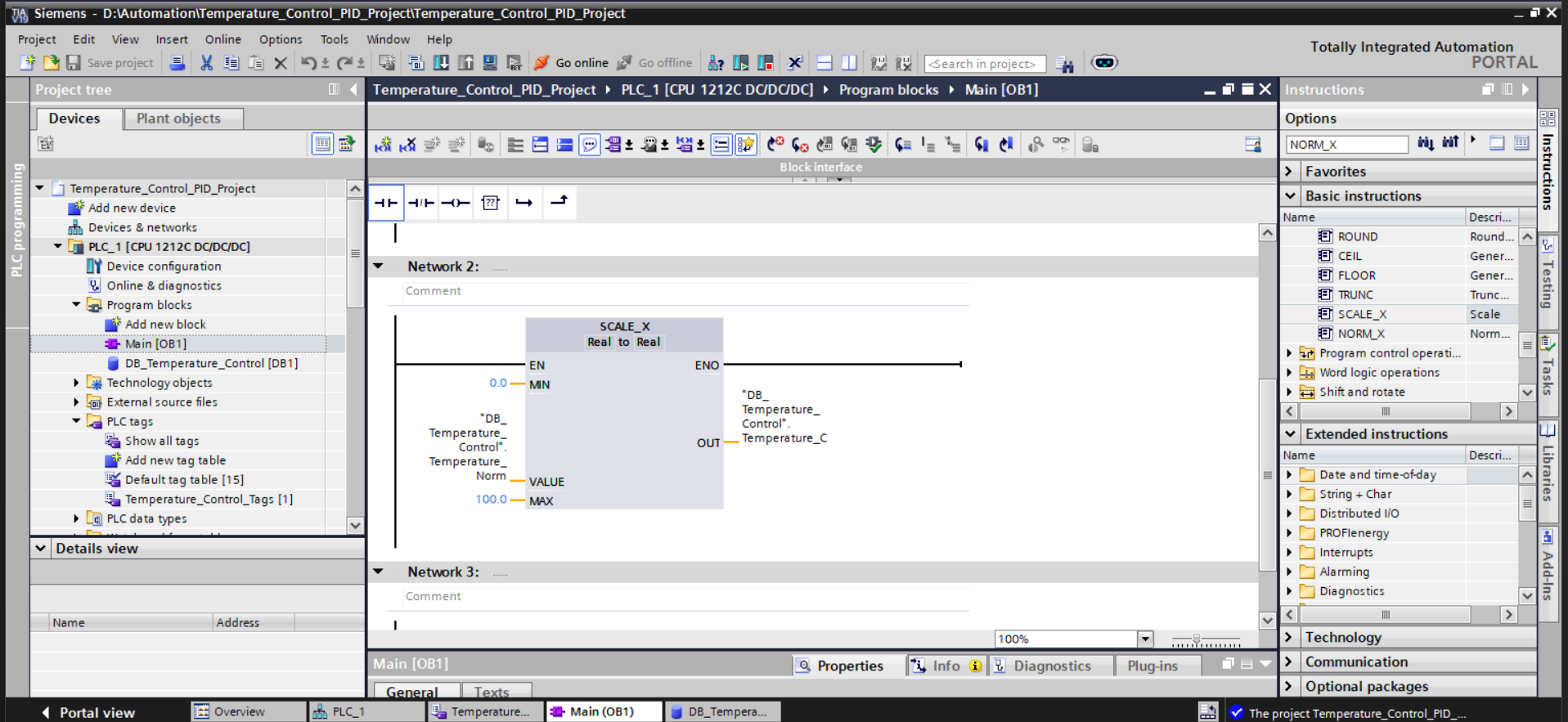Split editor space horizontally
The width and height of the screenshot is (1568, 722).
coord(824,63)
